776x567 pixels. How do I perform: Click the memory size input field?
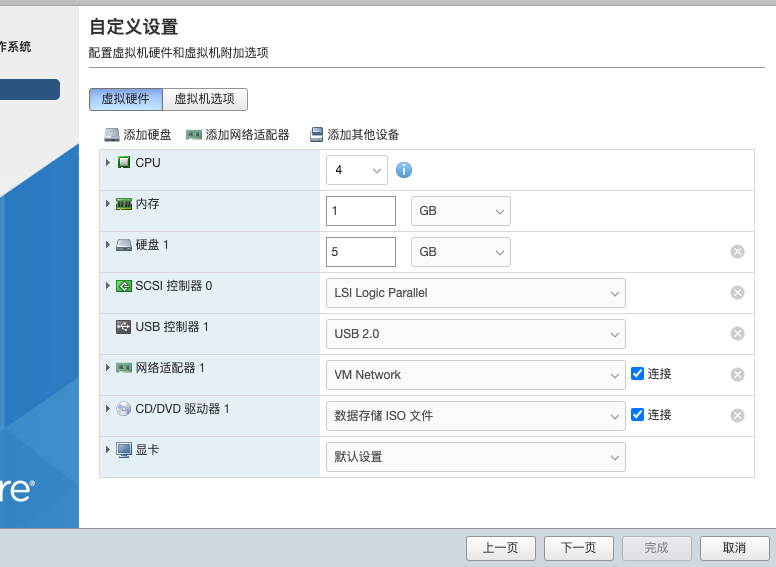361,211
